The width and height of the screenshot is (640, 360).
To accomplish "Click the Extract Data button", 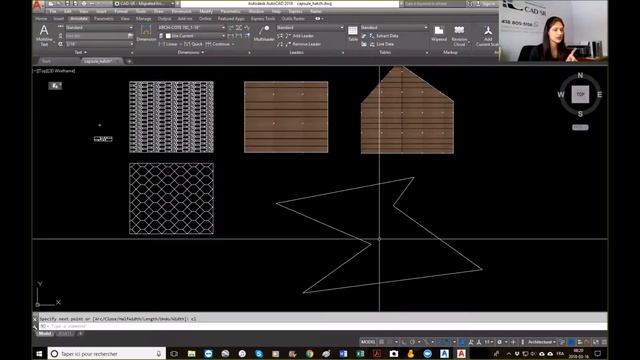I will (383, 36).
